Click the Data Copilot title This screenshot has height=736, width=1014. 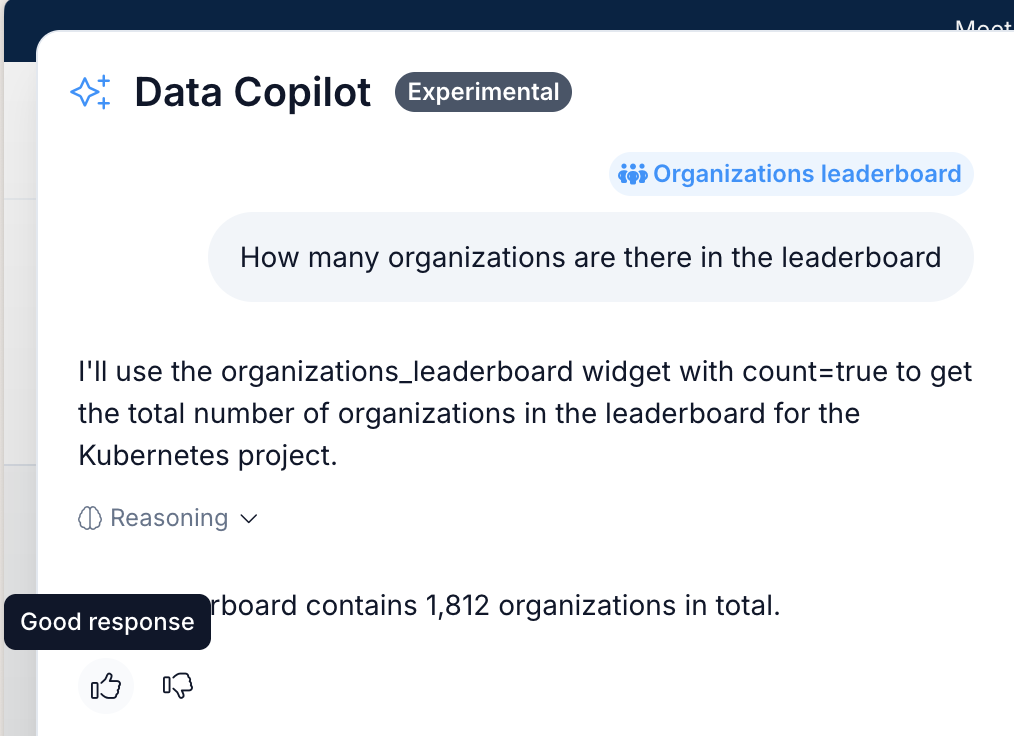(253, 93)
